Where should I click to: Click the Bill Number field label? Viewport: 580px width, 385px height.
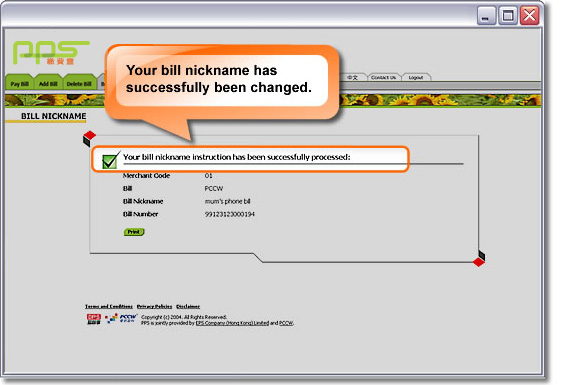pos(140,214)
